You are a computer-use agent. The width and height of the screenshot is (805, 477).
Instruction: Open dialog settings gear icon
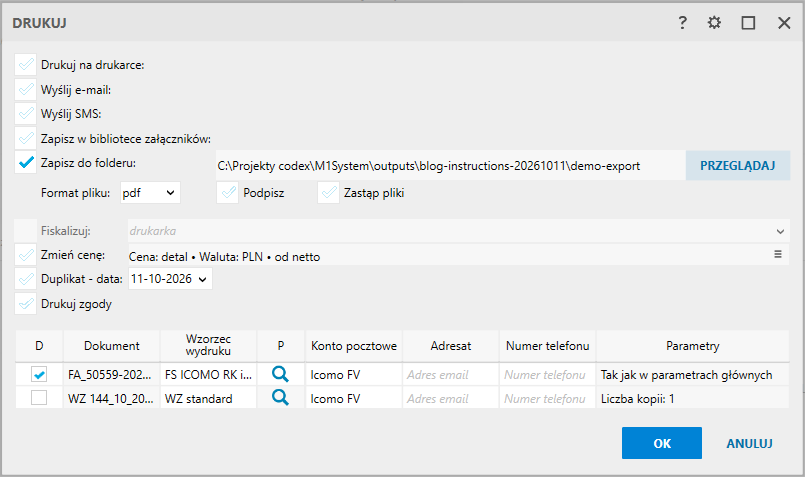(x=714, y=23)
